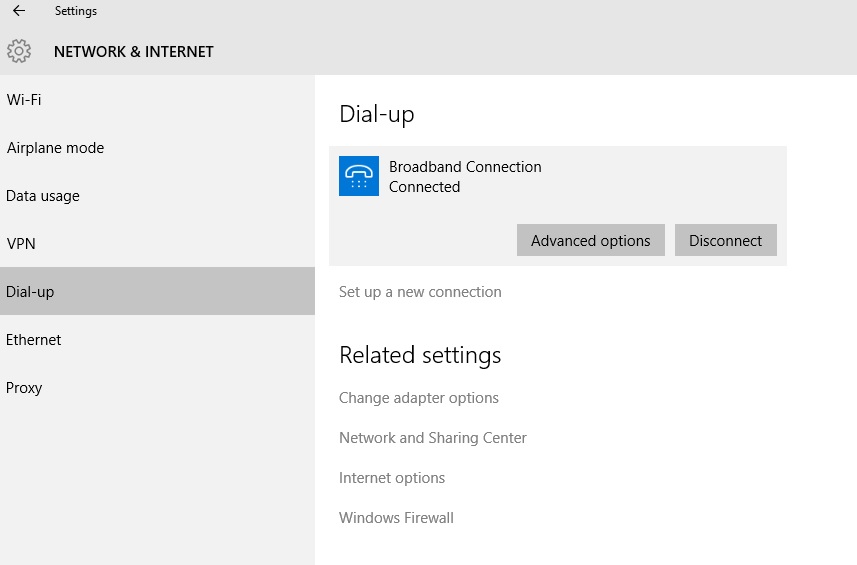Go back with the arrow icon
Viewport: 857px width, 565px height.
pyautogui.click(x=19, y=10)
